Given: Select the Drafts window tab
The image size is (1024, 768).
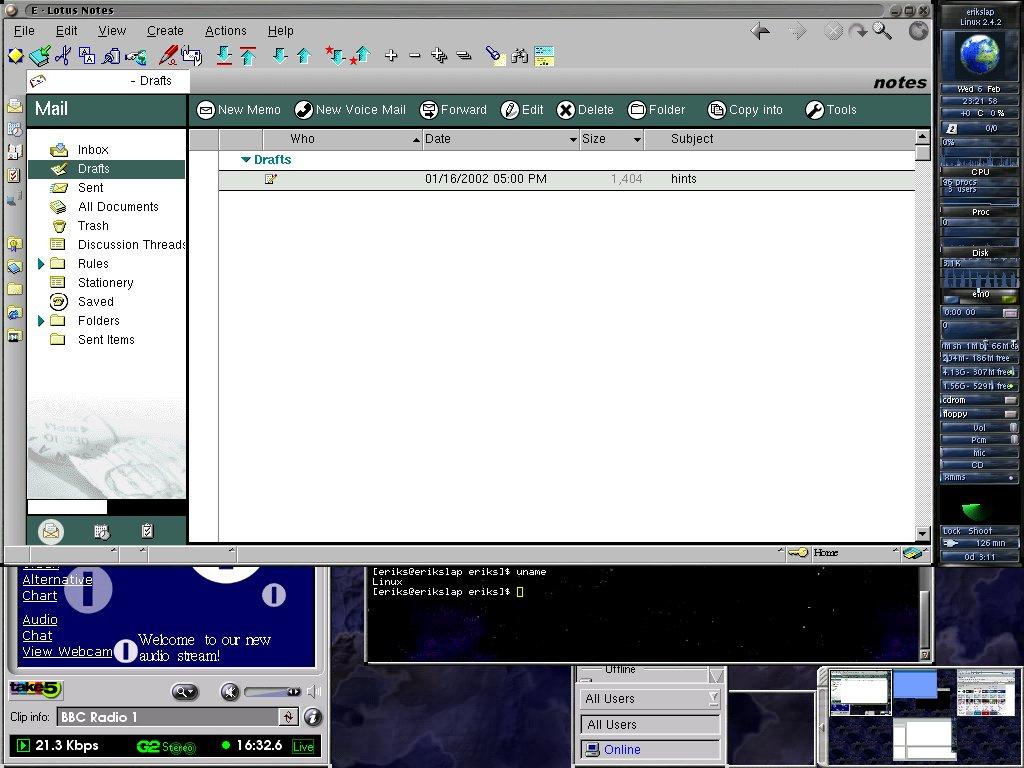Looking at the screenshot, I should coord(108,81).
